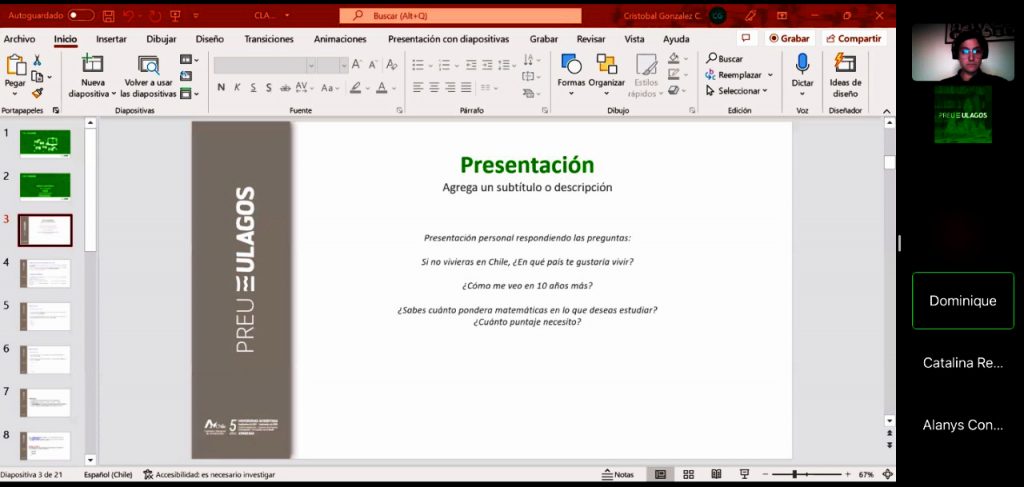This screenshot has height=487, width=1024.
Task: Open the font name combo box
Action: coord(263,64)
